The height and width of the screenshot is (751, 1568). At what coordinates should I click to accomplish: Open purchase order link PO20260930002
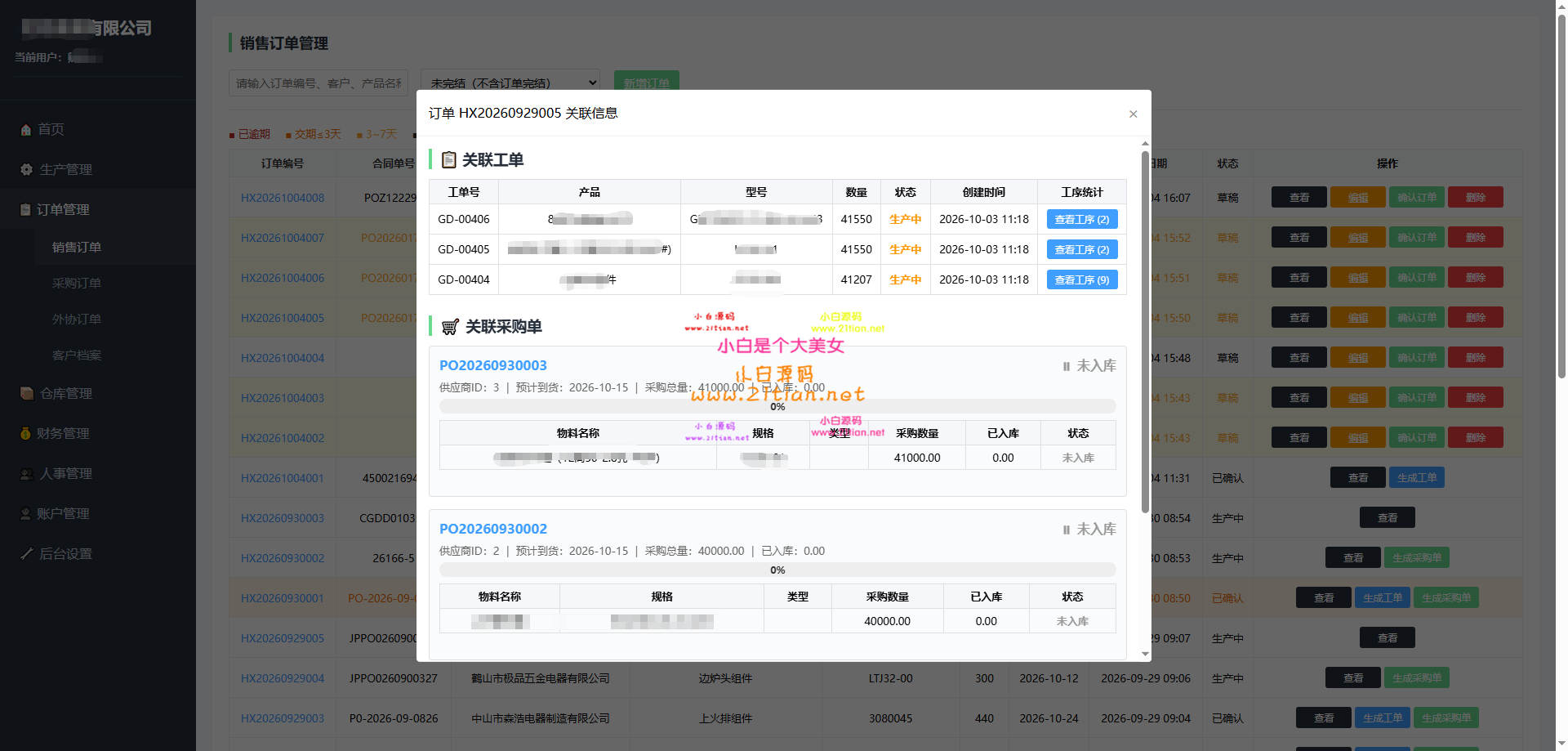pos(493,529)
